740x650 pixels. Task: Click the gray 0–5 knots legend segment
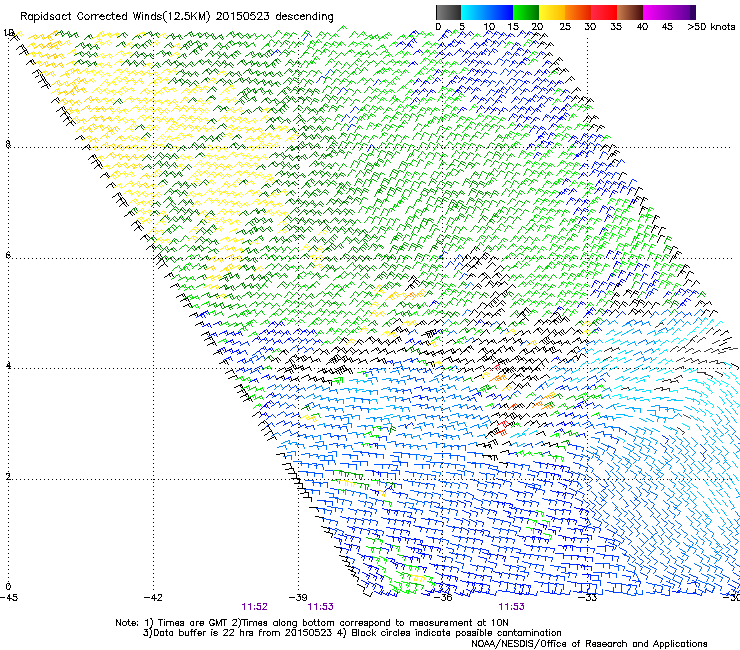pos(448,12)
